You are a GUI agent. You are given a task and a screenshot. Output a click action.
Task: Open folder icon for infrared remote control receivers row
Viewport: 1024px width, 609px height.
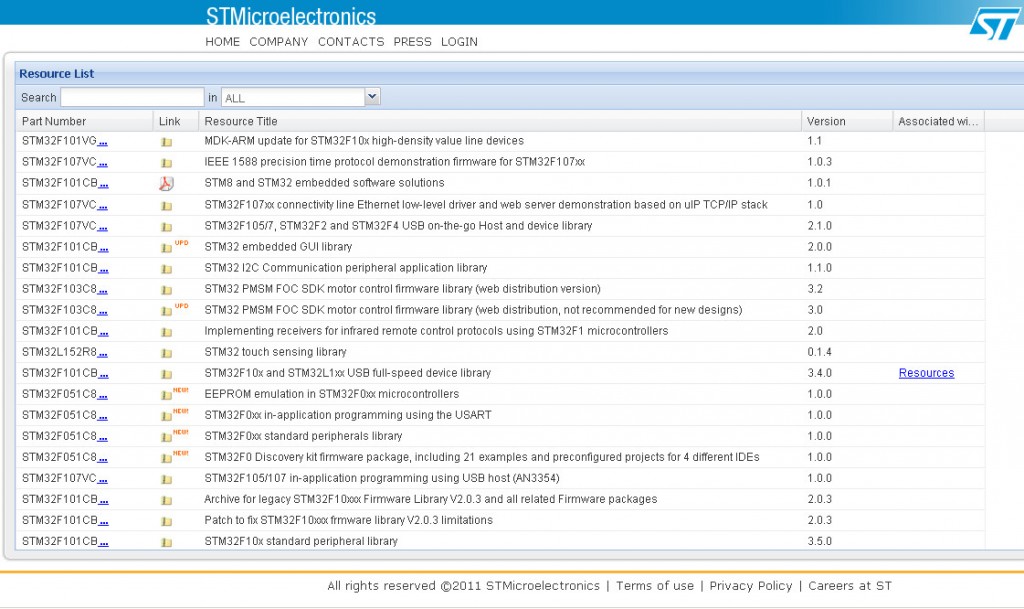(167, 332)
